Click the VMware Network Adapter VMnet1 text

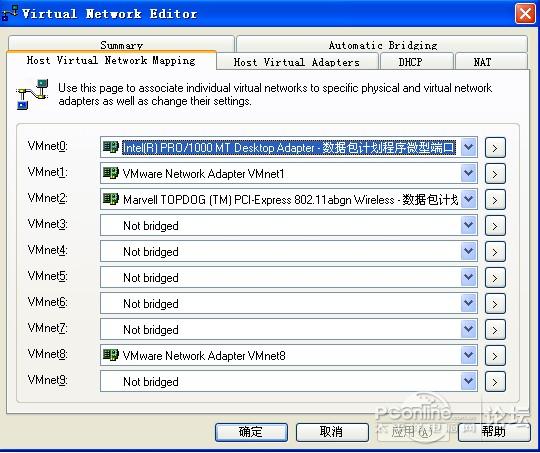pyautogui.click(x=204, y=174)
